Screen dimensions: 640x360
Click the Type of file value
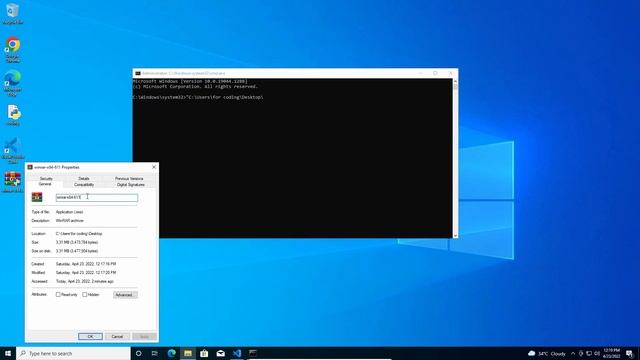[x=69, y=212]
